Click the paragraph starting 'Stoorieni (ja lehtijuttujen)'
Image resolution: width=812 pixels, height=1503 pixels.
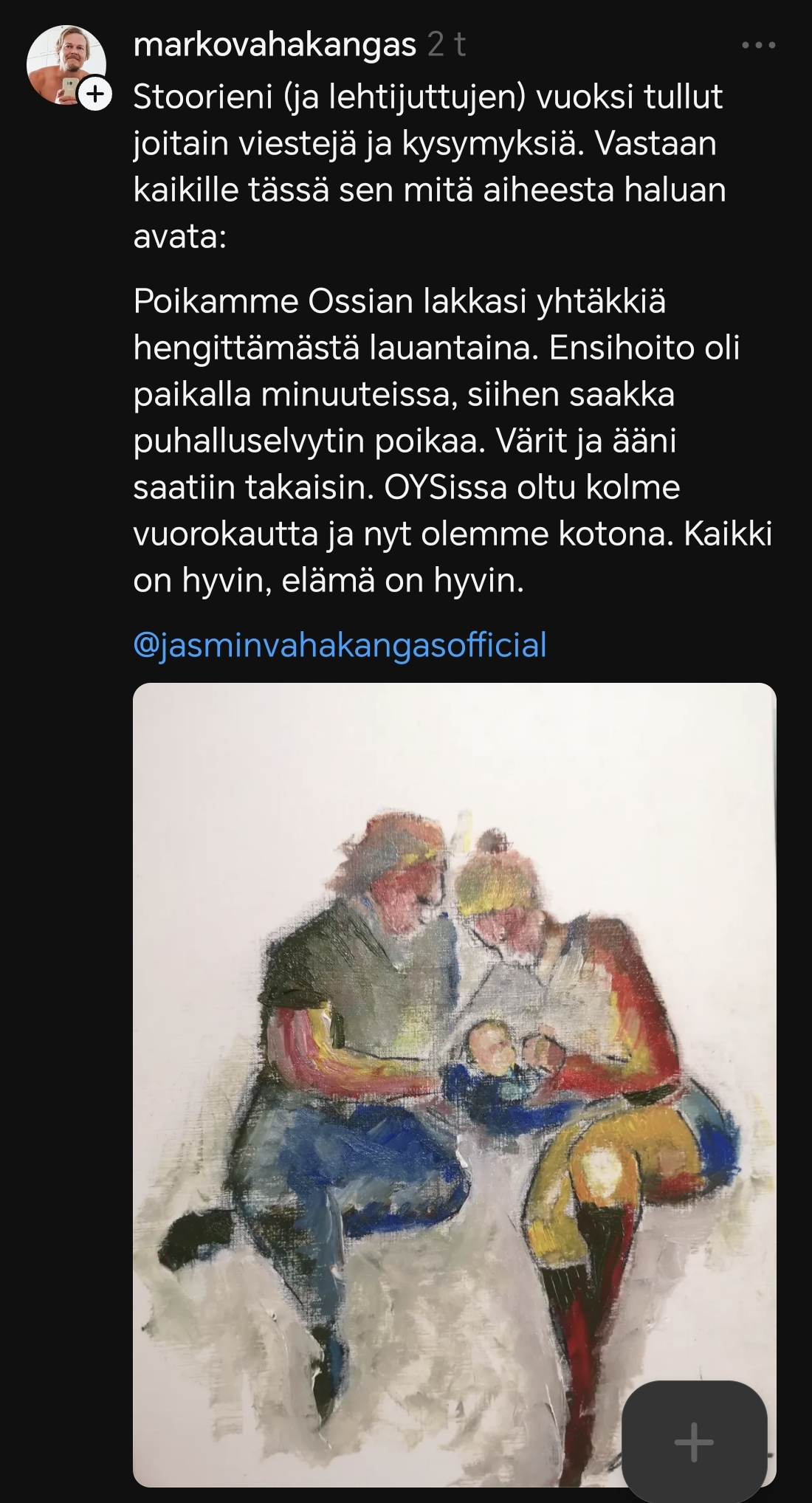coord(430,166)
